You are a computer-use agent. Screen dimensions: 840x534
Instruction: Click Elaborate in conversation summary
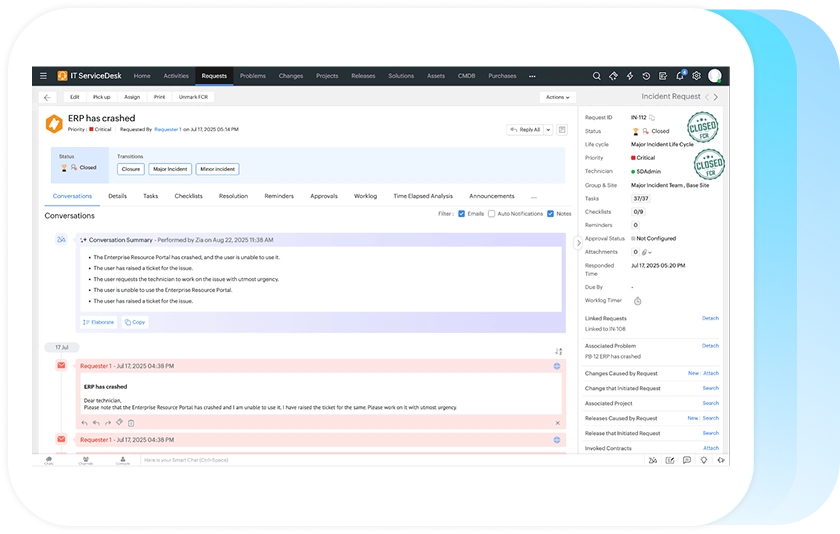(x=99, y=322)
